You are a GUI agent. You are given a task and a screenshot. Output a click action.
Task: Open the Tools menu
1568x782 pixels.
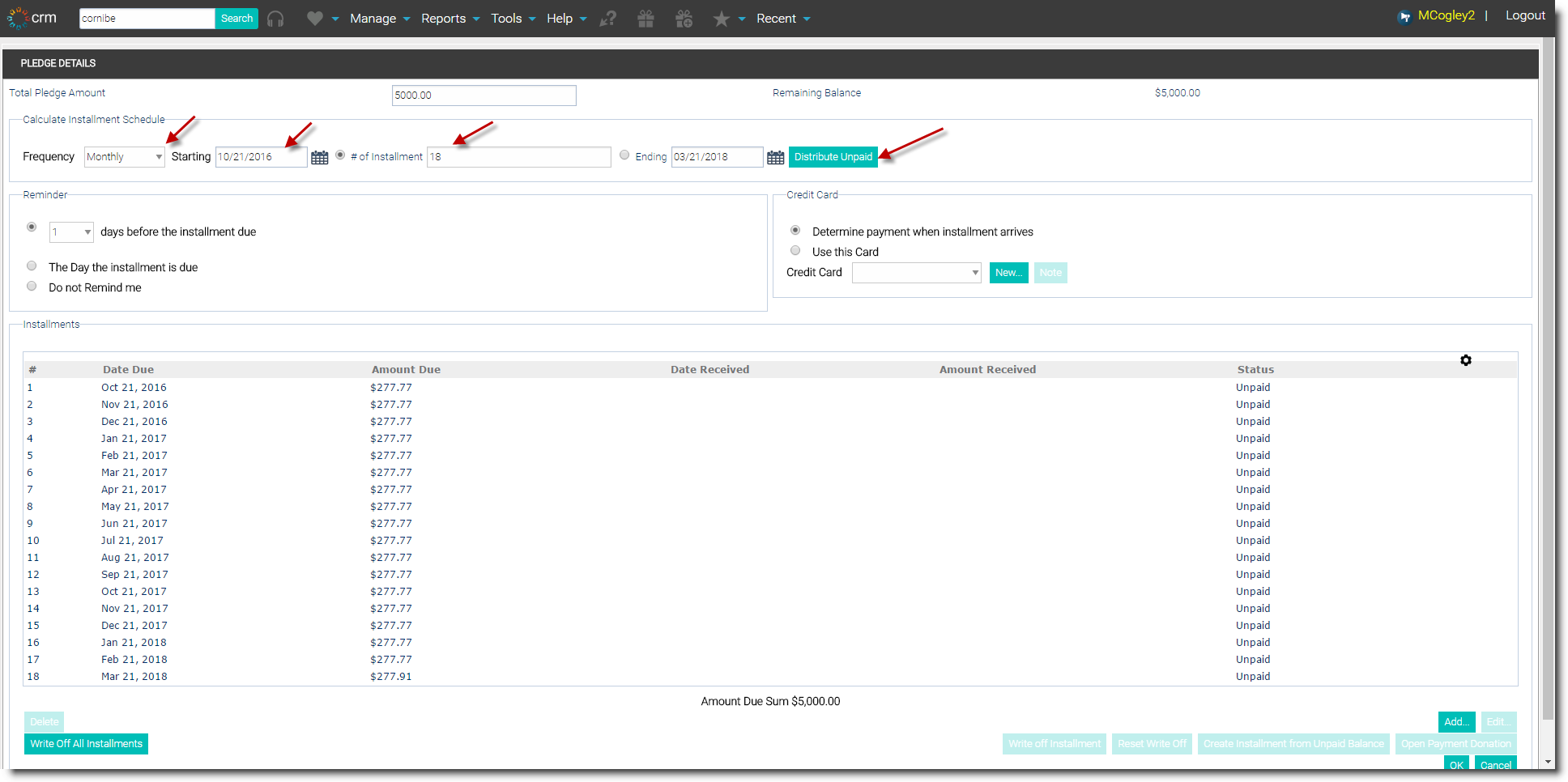point(513,19)
